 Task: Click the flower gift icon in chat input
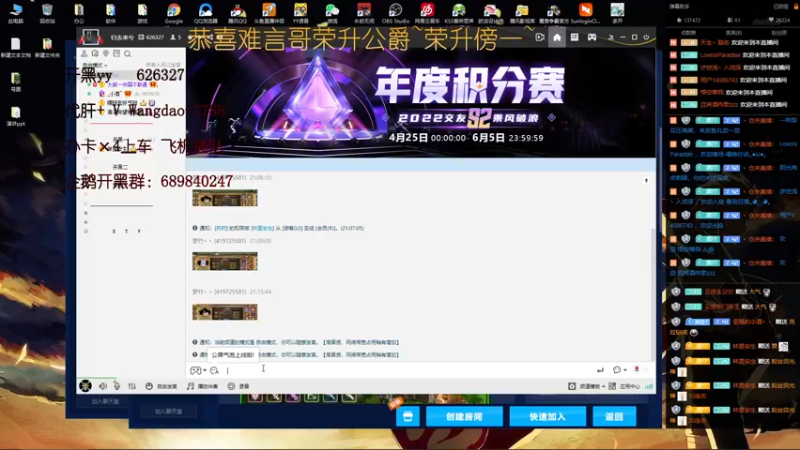[x=637, y=369]
